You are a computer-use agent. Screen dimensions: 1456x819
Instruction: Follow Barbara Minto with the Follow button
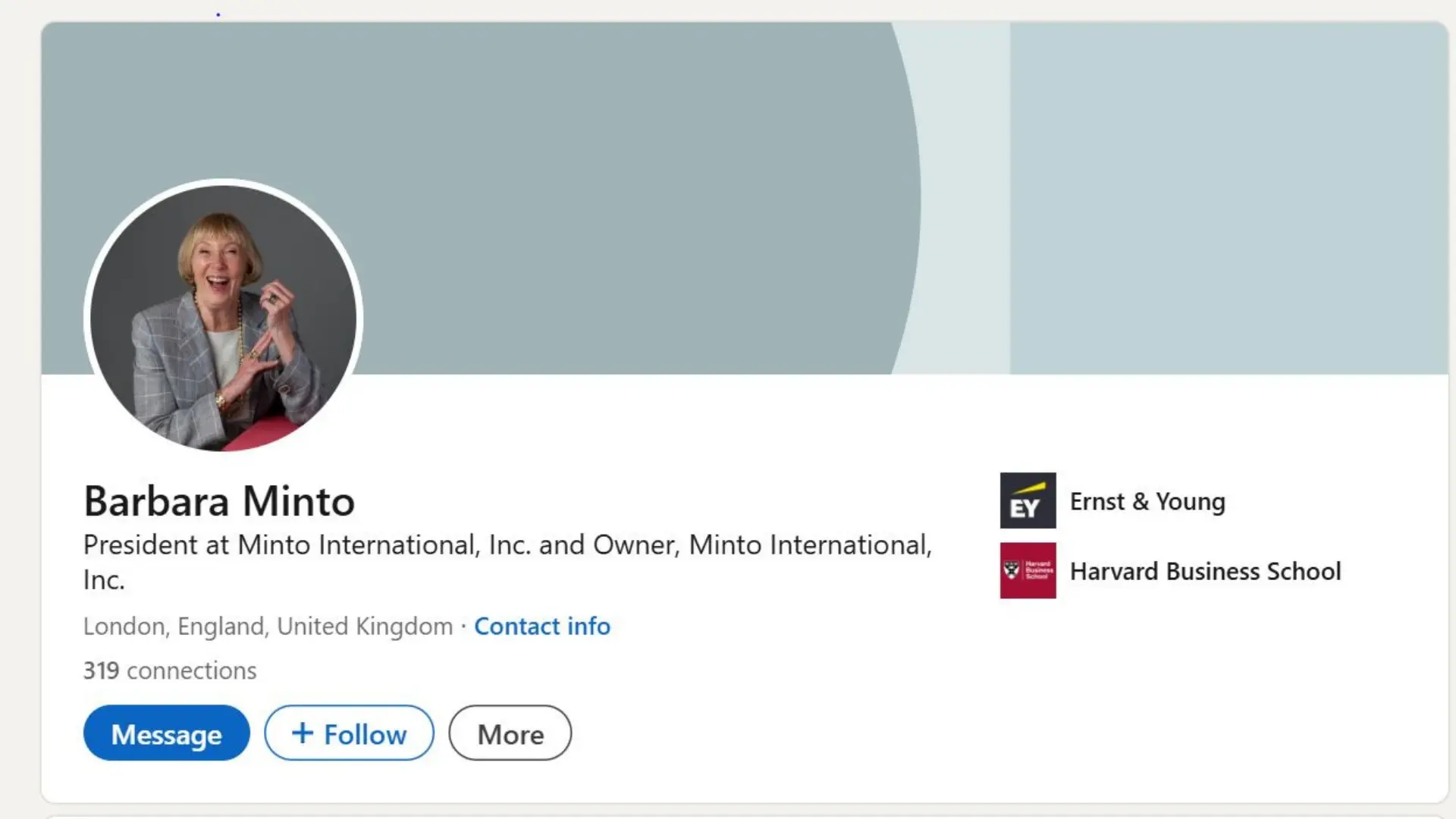click(349, 733)
